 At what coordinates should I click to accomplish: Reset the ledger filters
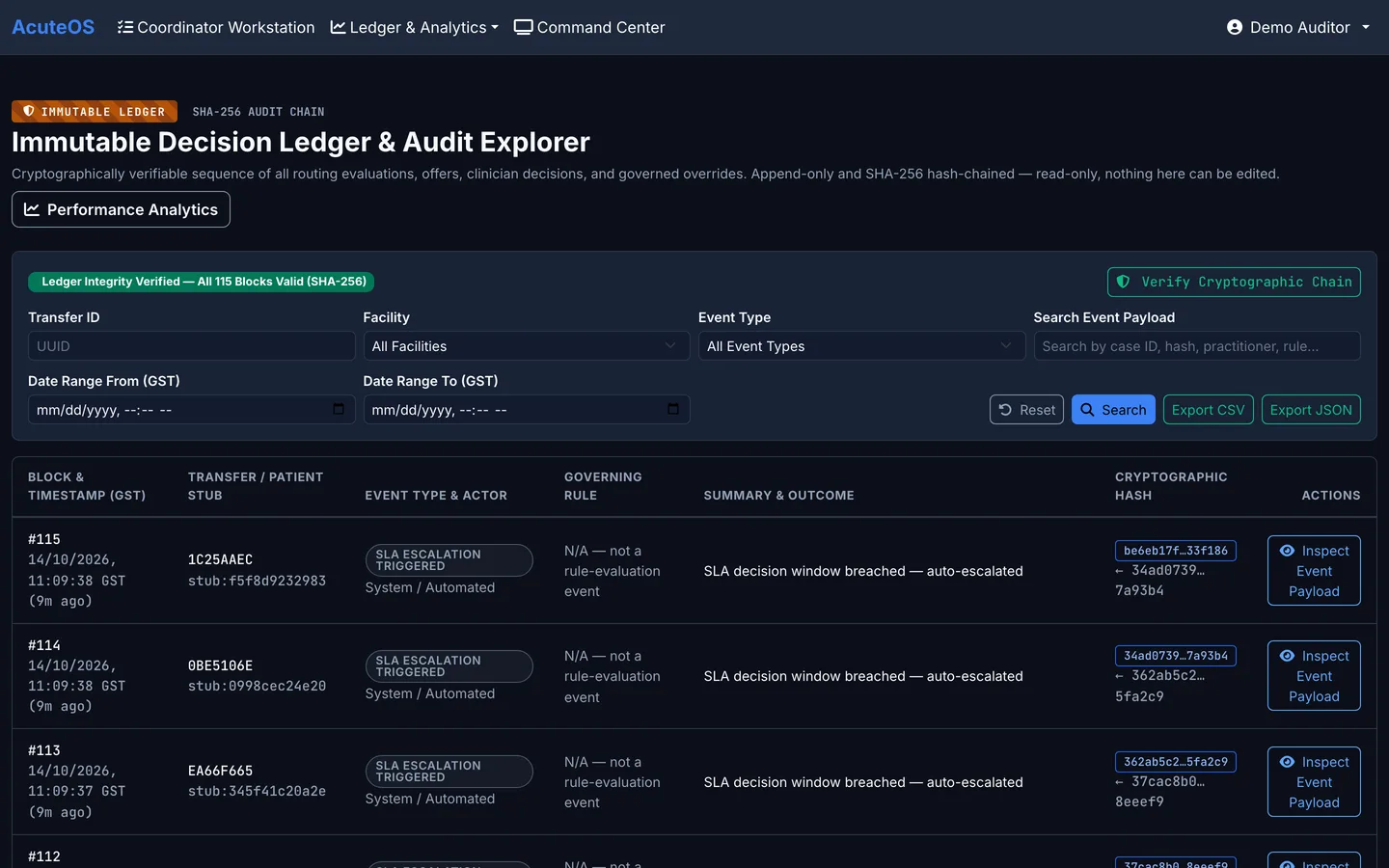tap(1026, 410)
